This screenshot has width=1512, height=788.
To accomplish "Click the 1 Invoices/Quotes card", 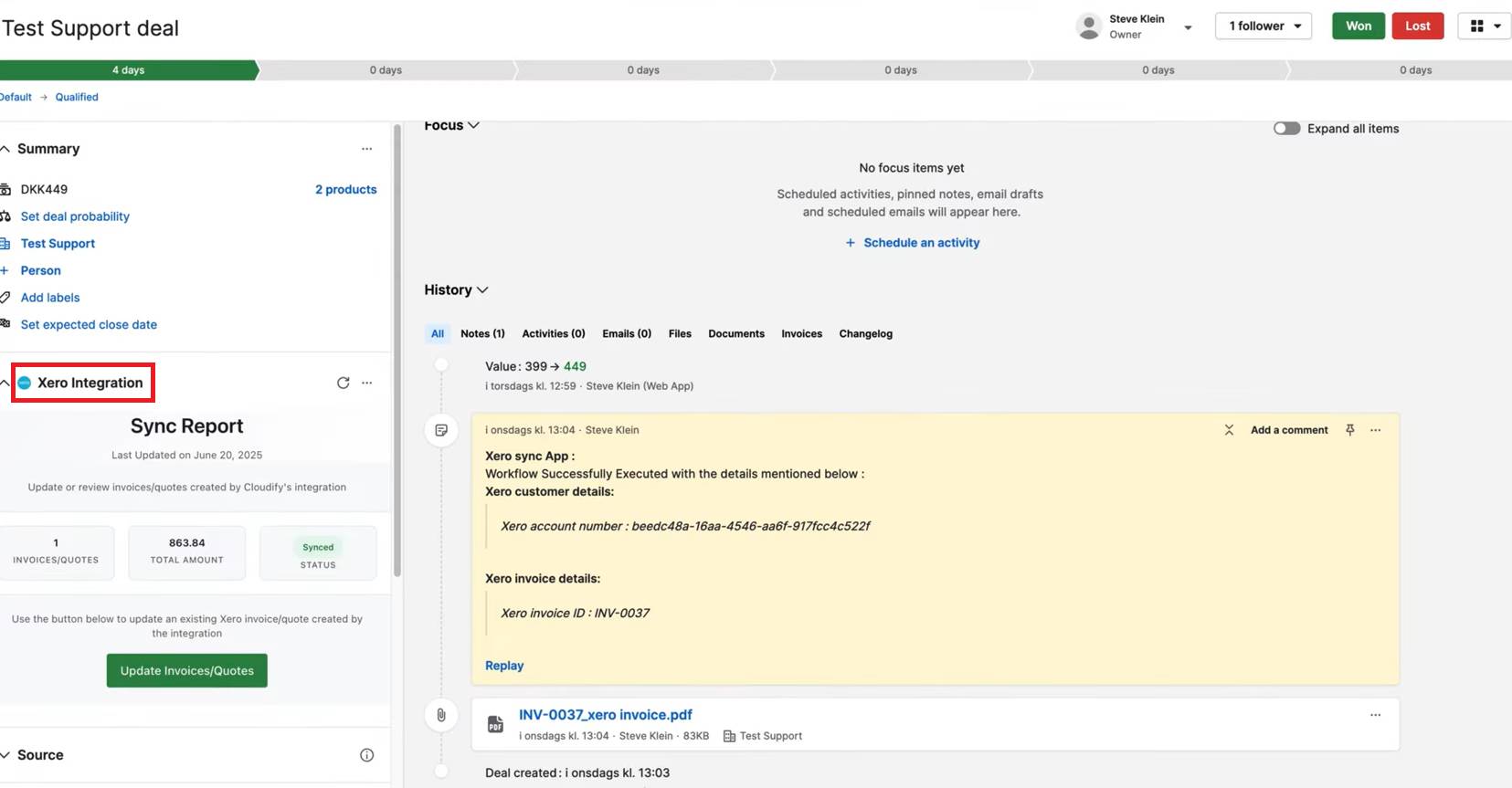I will (56, 552).
